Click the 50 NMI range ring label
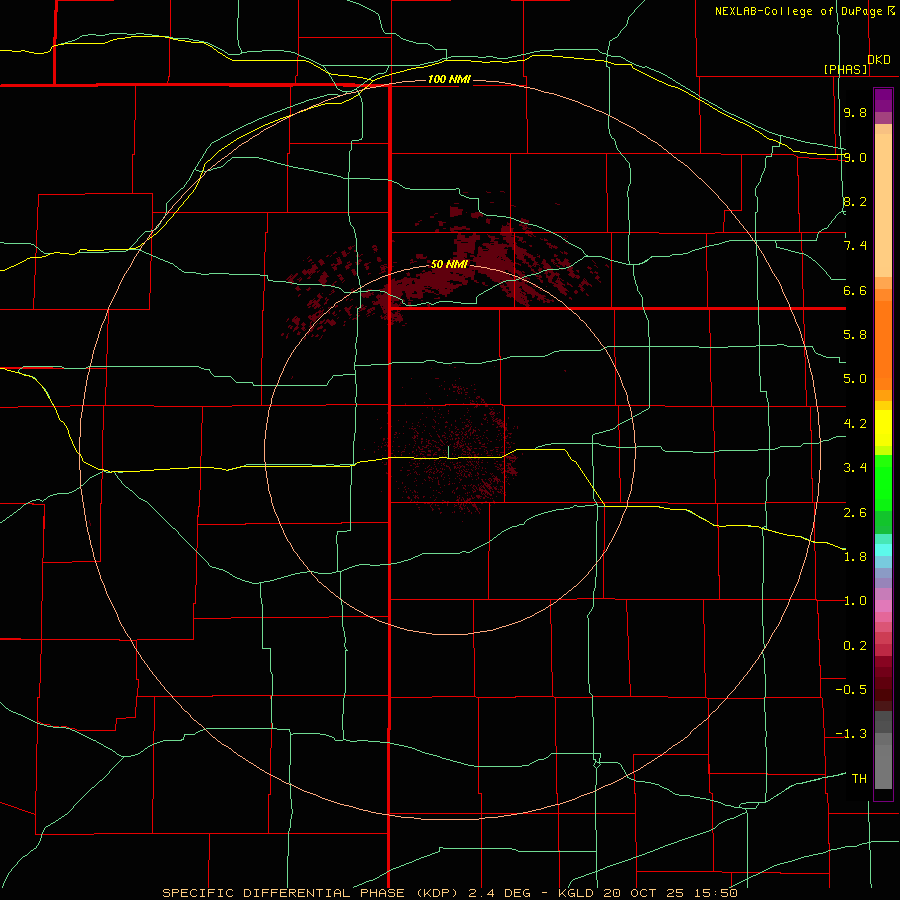This screenshot has width=900, height=900. point(449,264)
